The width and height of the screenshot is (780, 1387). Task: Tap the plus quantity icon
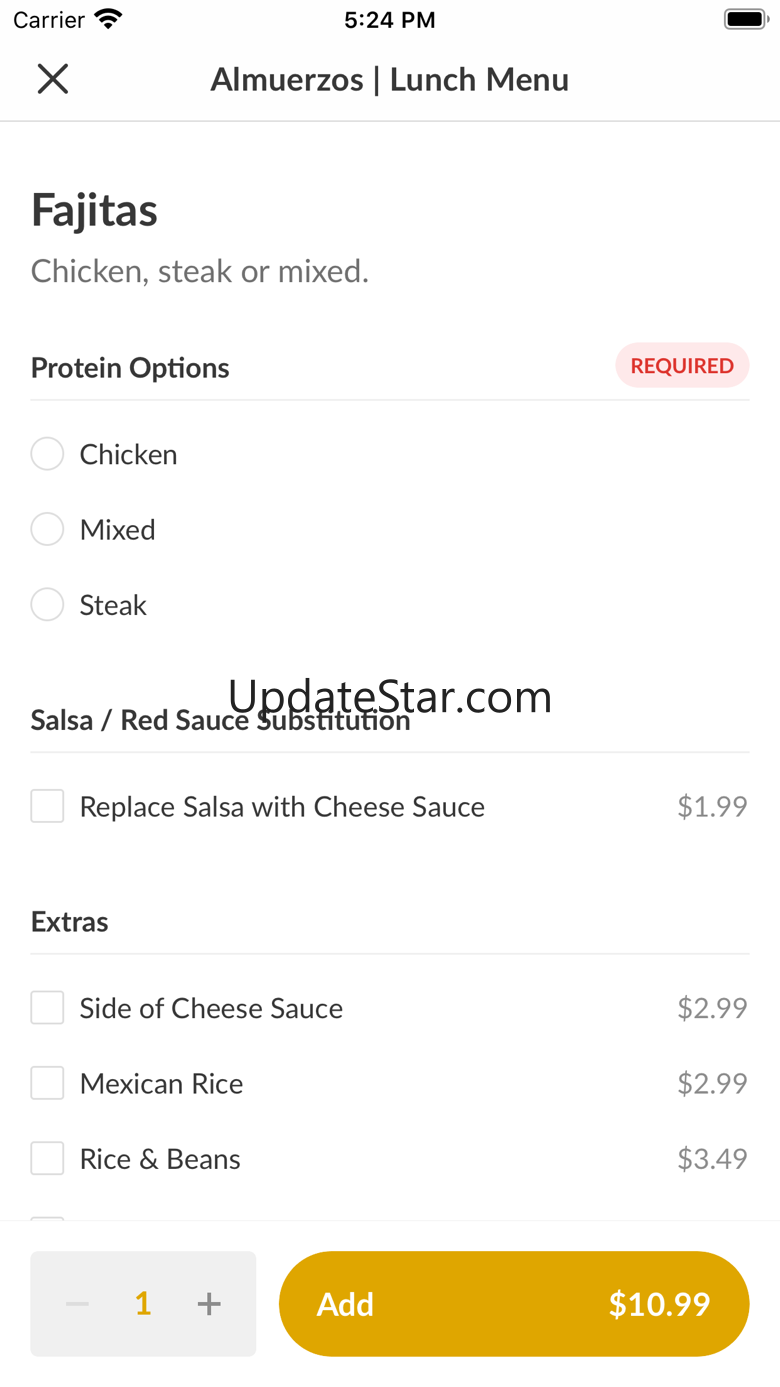[208, 1304]
